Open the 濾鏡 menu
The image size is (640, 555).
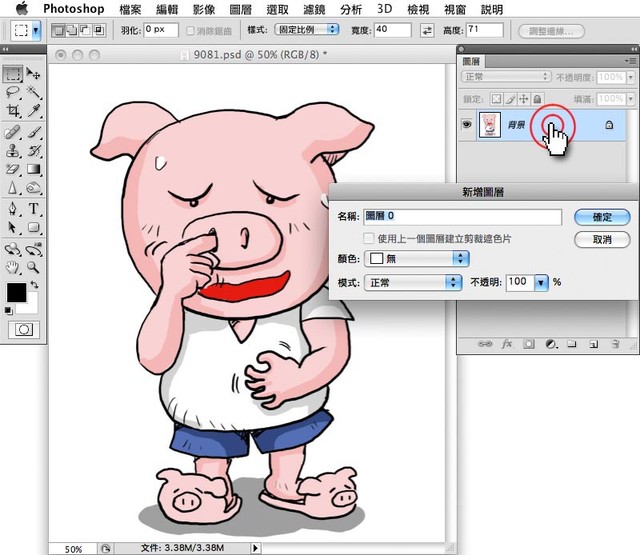click(x=314, y=9)
